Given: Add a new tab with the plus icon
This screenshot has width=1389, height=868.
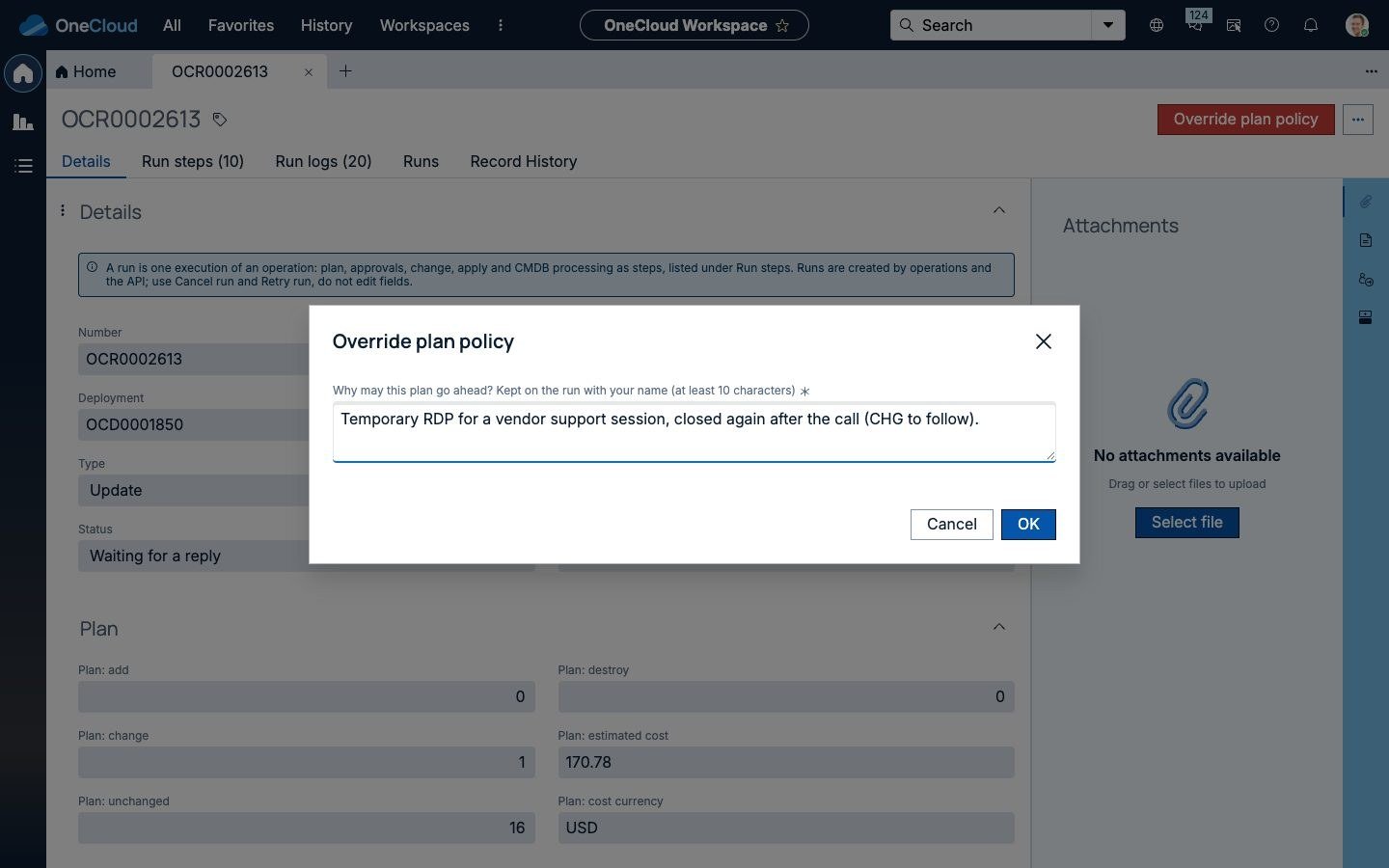Looking at the screenshot, I should click(345, 70).
